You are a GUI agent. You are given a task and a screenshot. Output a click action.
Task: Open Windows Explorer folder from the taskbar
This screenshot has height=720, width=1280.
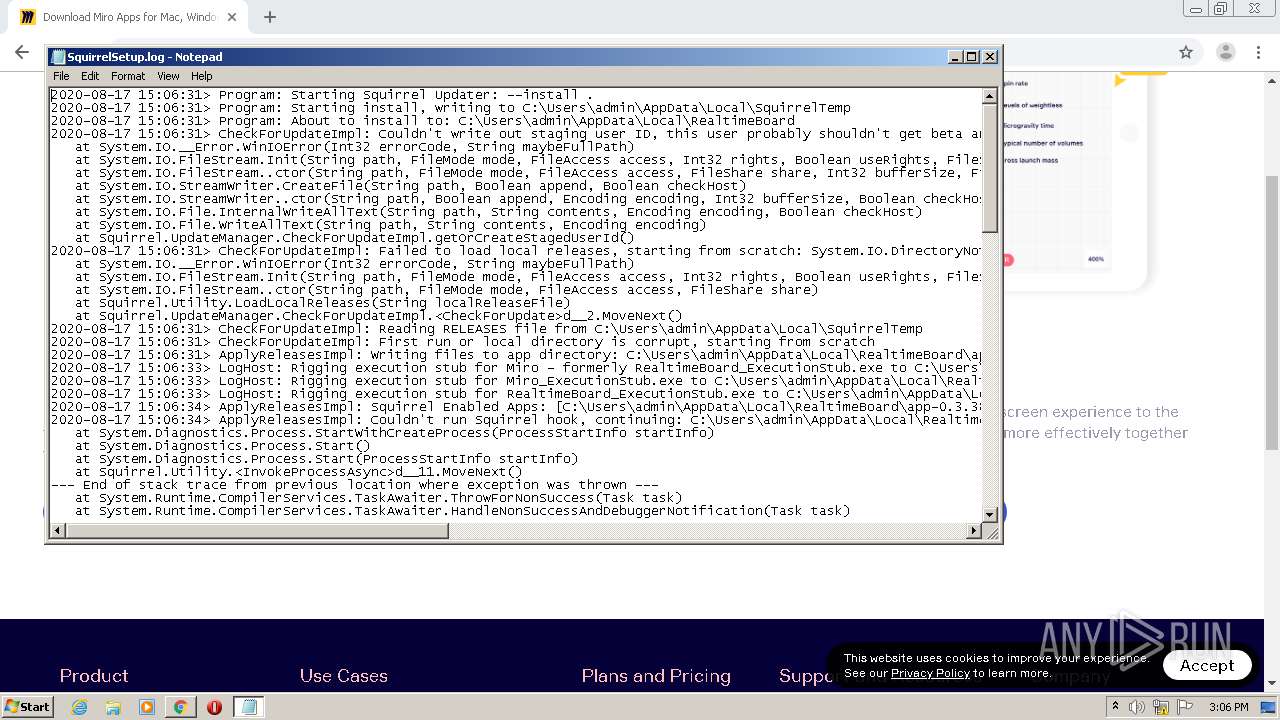click(x=113, y=707)
